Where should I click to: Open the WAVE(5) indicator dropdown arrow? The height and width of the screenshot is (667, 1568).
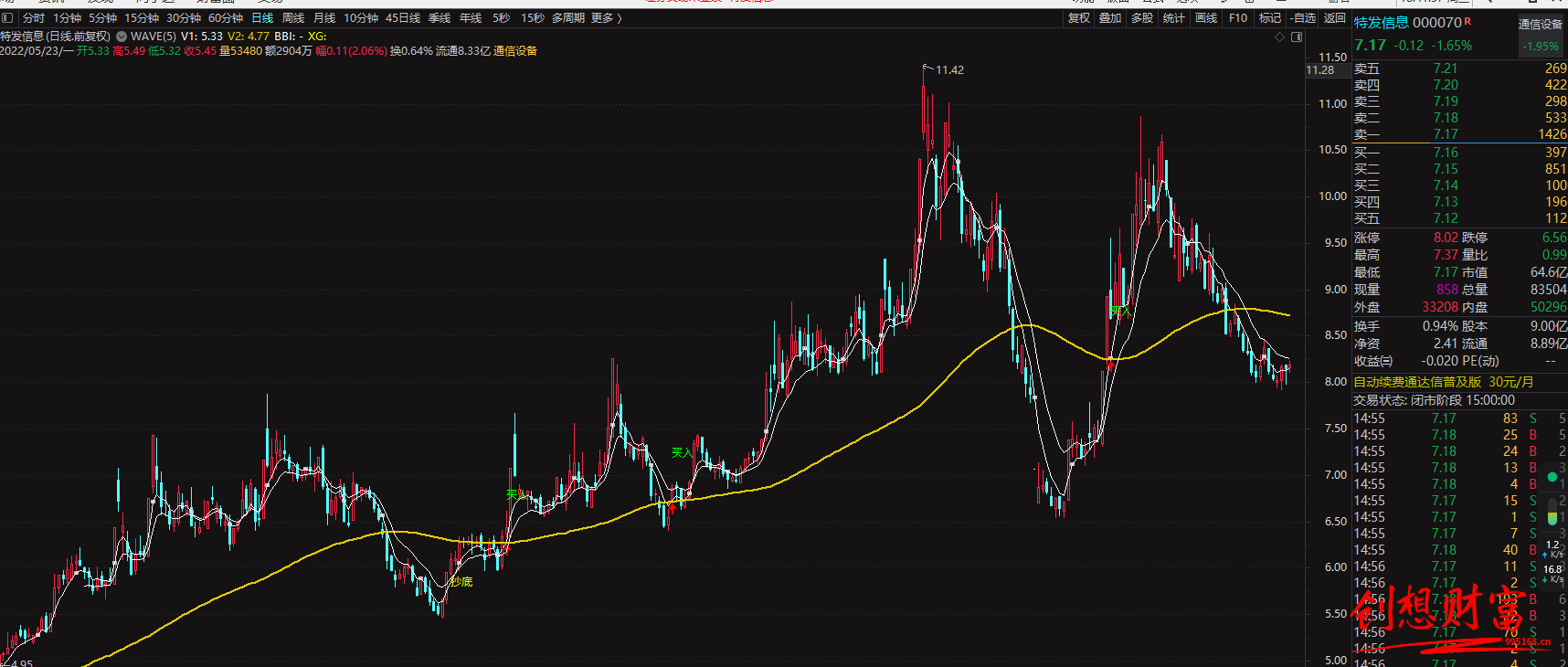pyautogui.click(x=122, y=37)
